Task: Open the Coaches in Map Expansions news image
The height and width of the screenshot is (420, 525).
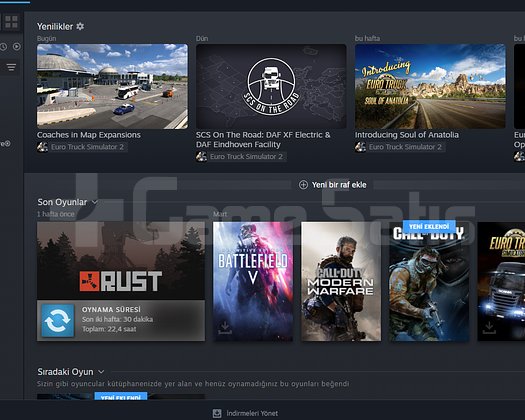Action: tap(112, 86)
